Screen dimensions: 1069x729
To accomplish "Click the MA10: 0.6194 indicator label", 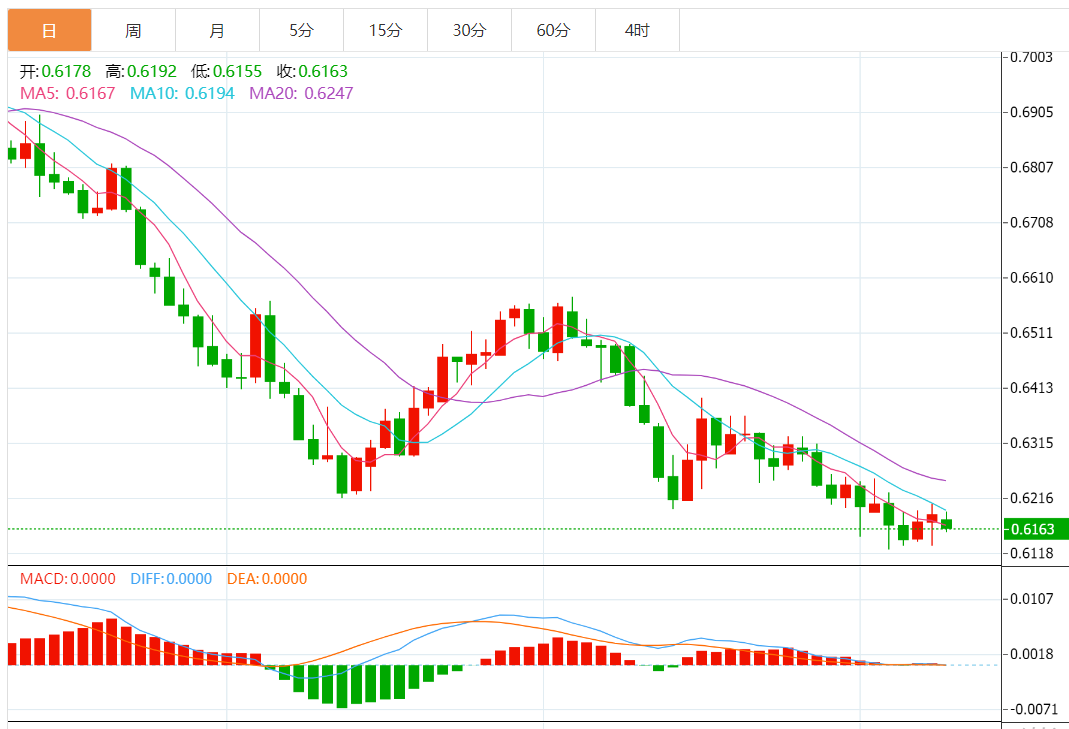I will click(x=182, y=93).
